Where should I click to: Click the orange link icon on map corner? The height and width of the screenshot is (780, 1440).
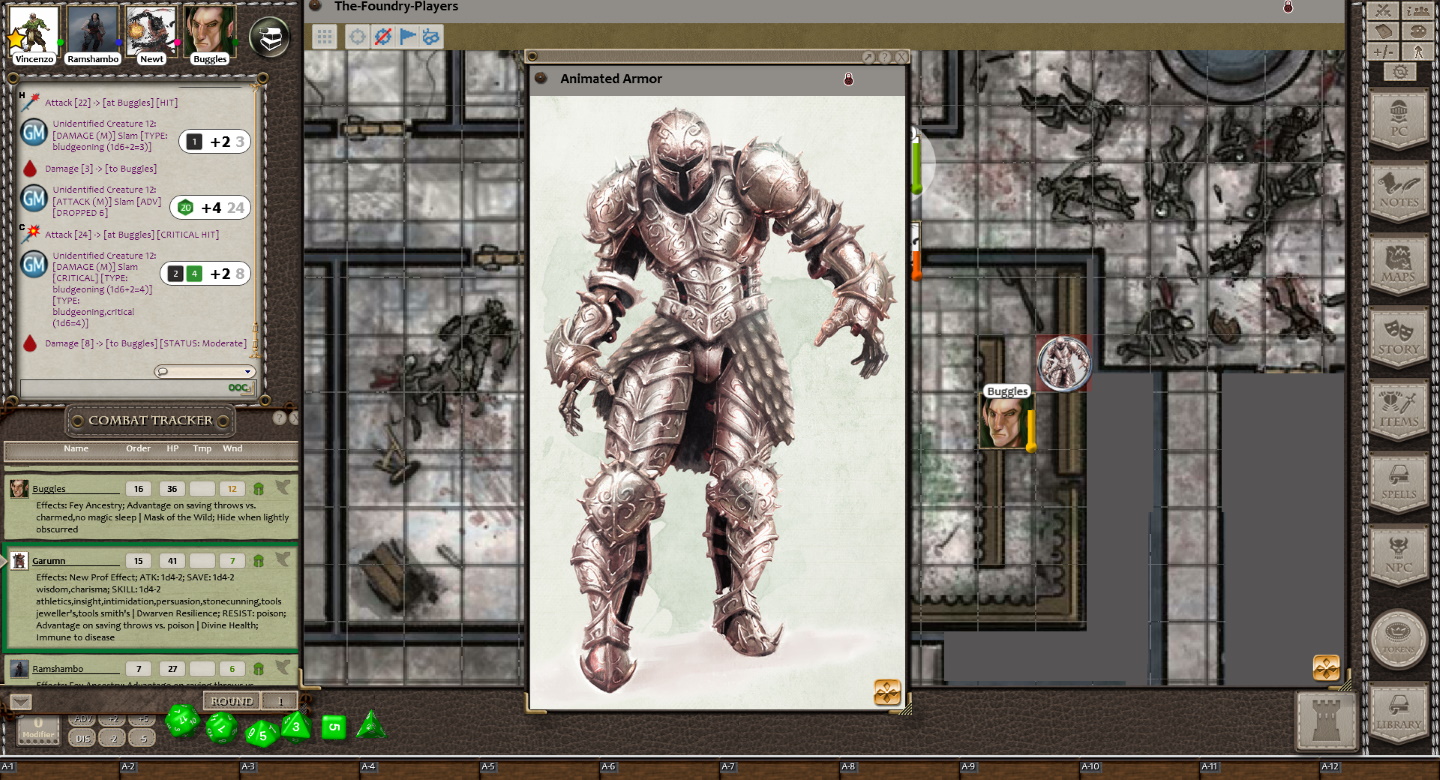1326,668
